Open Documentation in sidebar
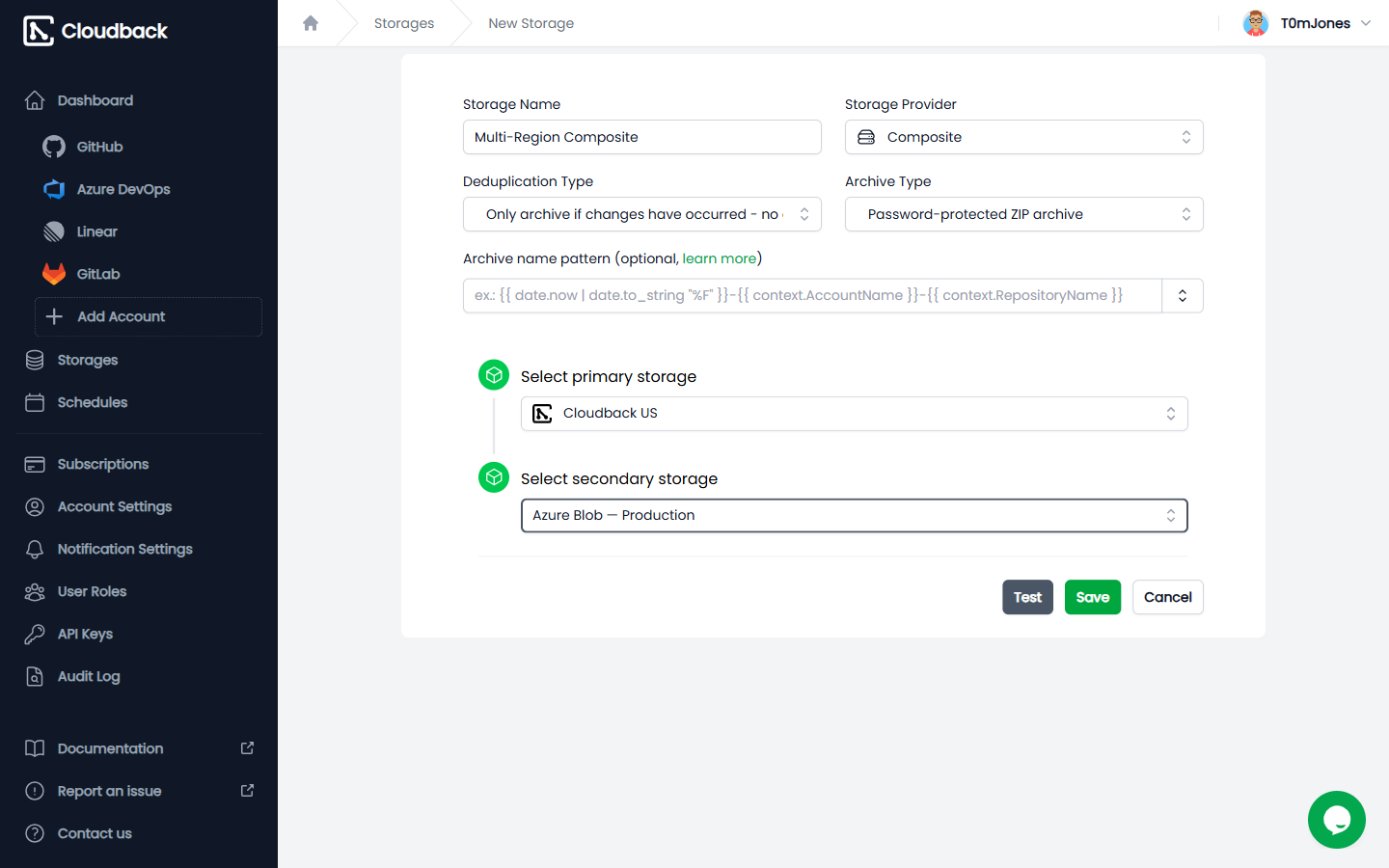The width and height of the screenshot is (1389, 868). [139, 748]
